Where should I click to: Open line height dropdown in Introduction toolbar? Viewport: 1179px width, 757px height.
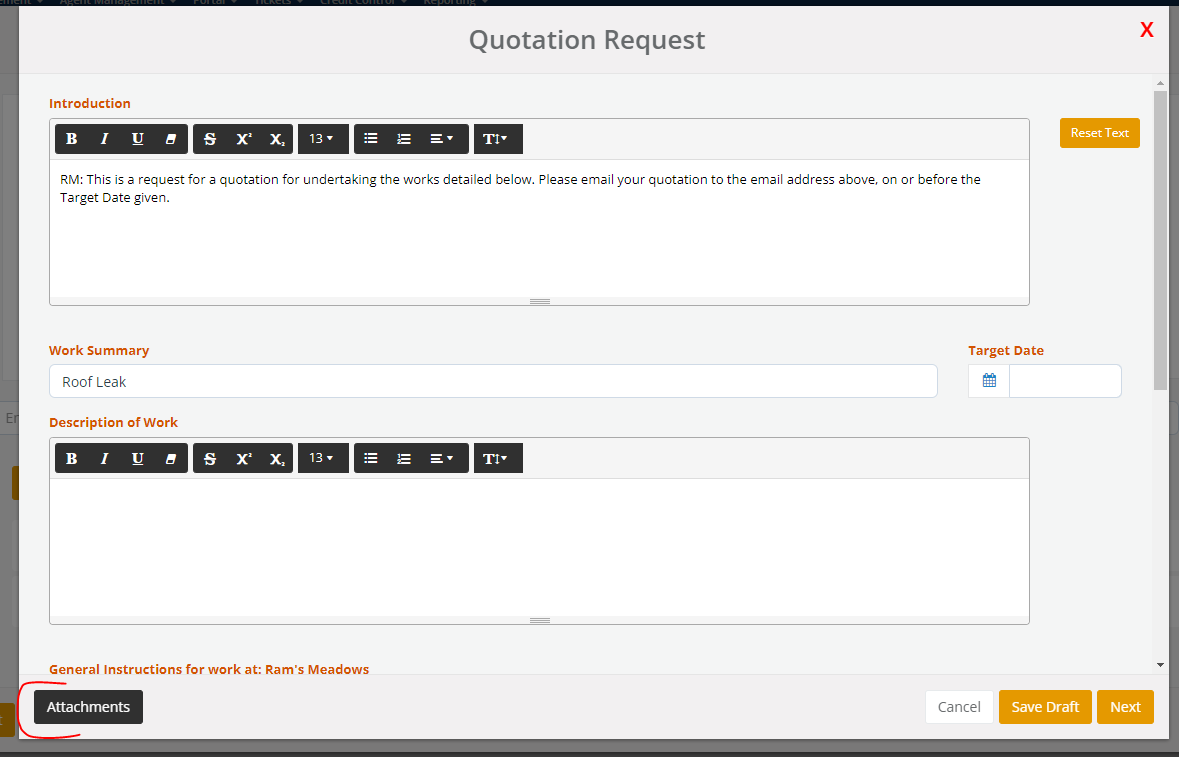[498, 139]
